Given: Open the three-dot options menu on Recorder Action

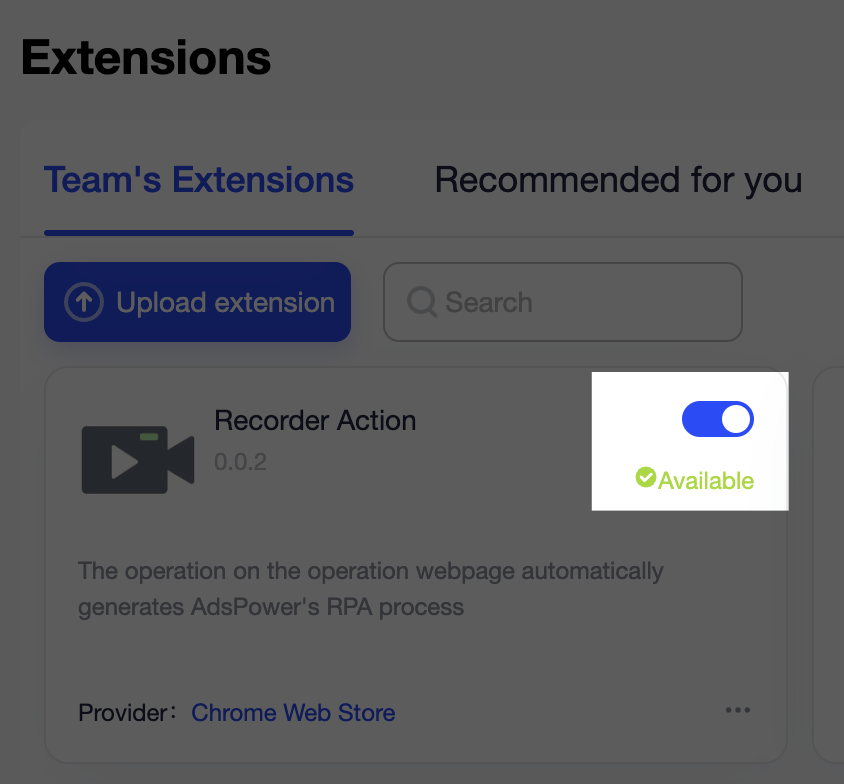Looking at the screenshot, I should pos(738,710).
